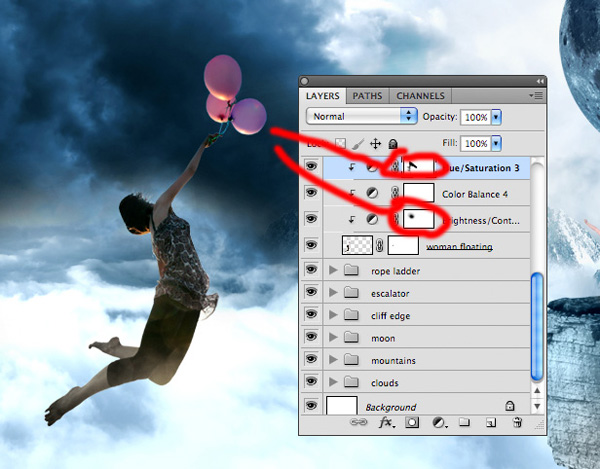Select Brightness/Contrast adjustment icon

click(372, 219)
